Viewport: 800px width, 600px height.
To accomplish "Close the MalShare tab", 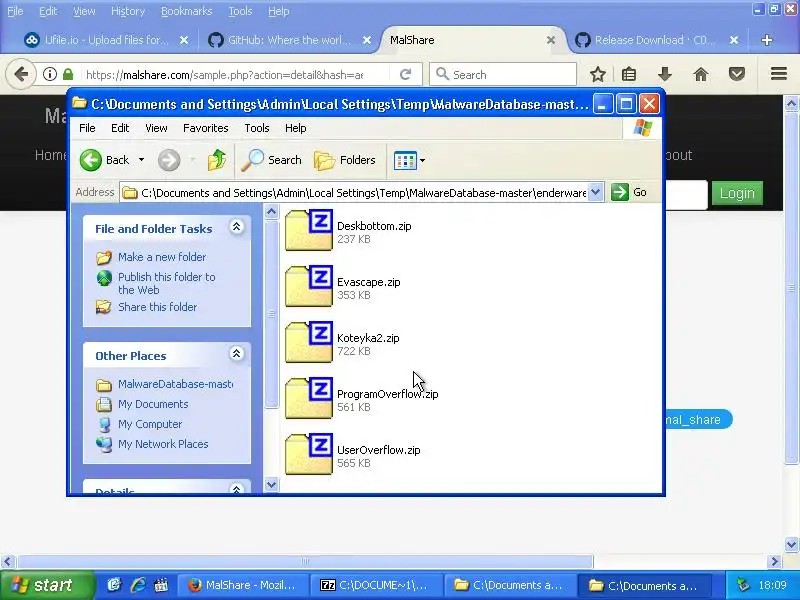I will pyautogui.click(x=551, y=40).
